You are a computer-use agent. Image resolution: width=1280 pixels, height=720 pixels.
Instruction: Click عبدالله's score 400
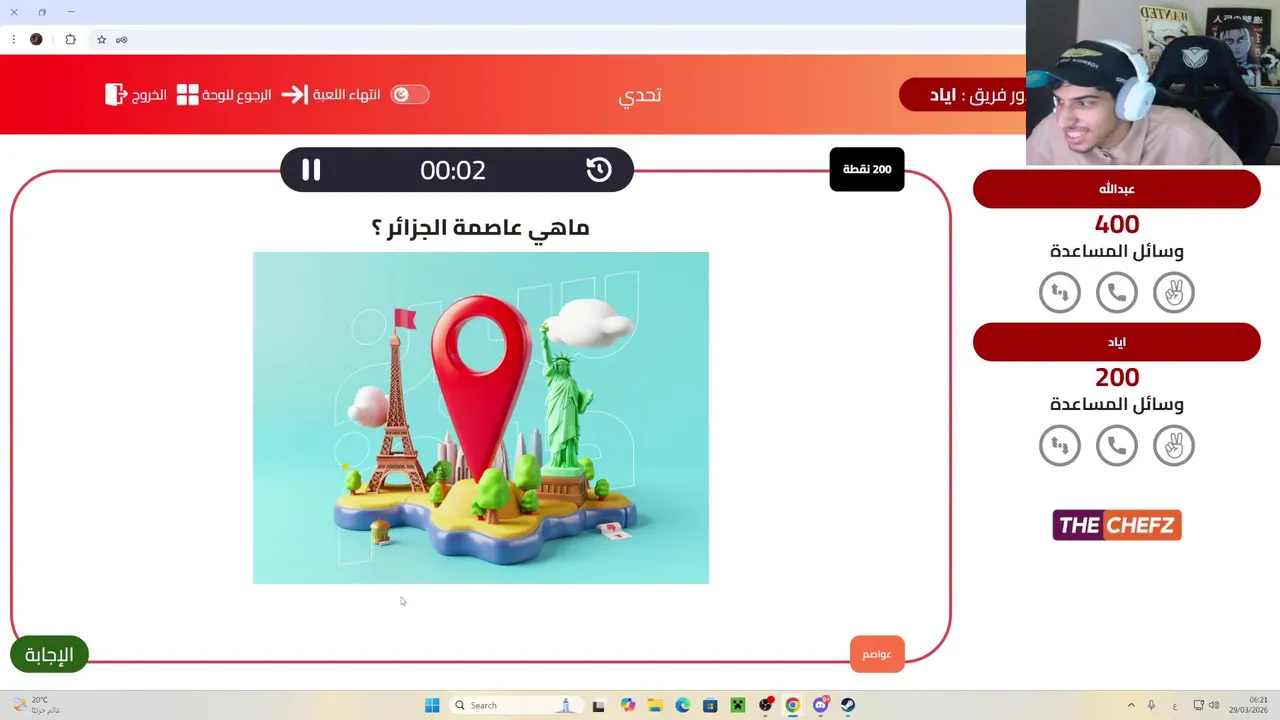coord(1117,224)
